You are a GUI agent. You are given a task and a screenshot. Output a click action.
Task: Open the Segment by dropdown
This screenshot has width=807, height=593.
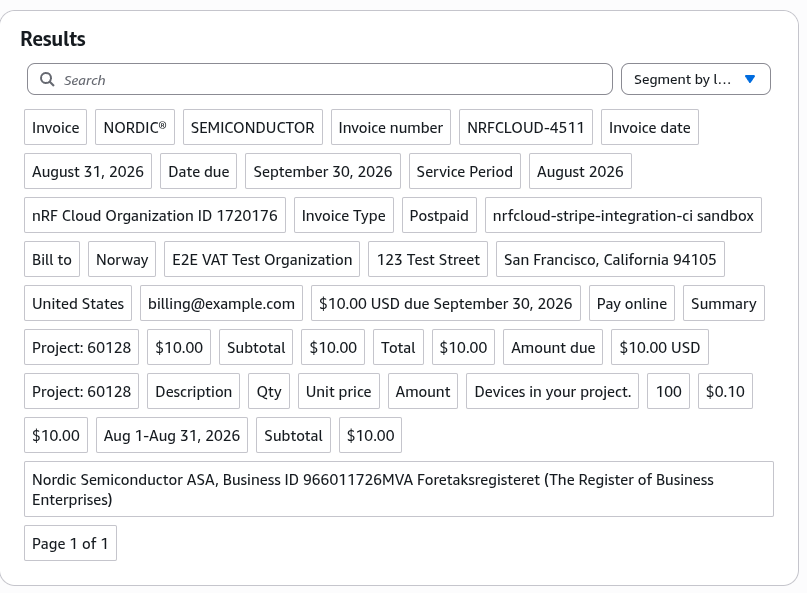(695, 79)
